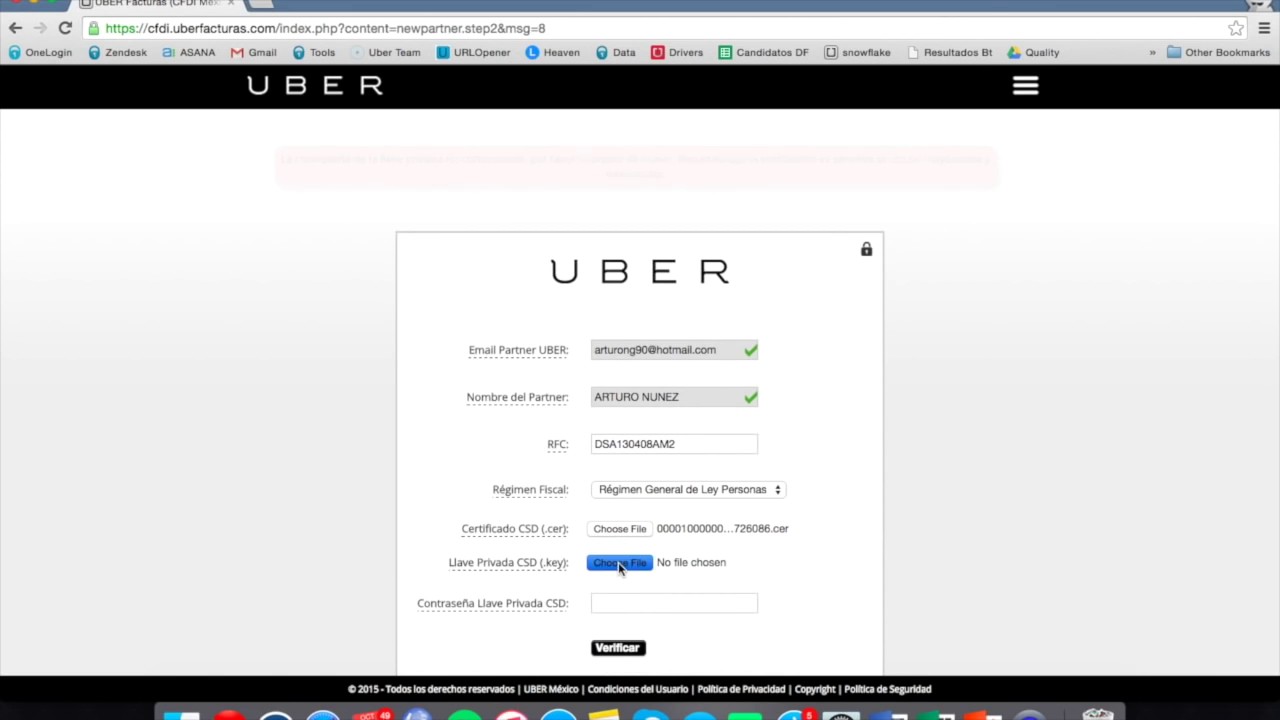Click the browser Back arrow
The image size is (1280, 720).
pyautogui.click(x=15, y=28)
